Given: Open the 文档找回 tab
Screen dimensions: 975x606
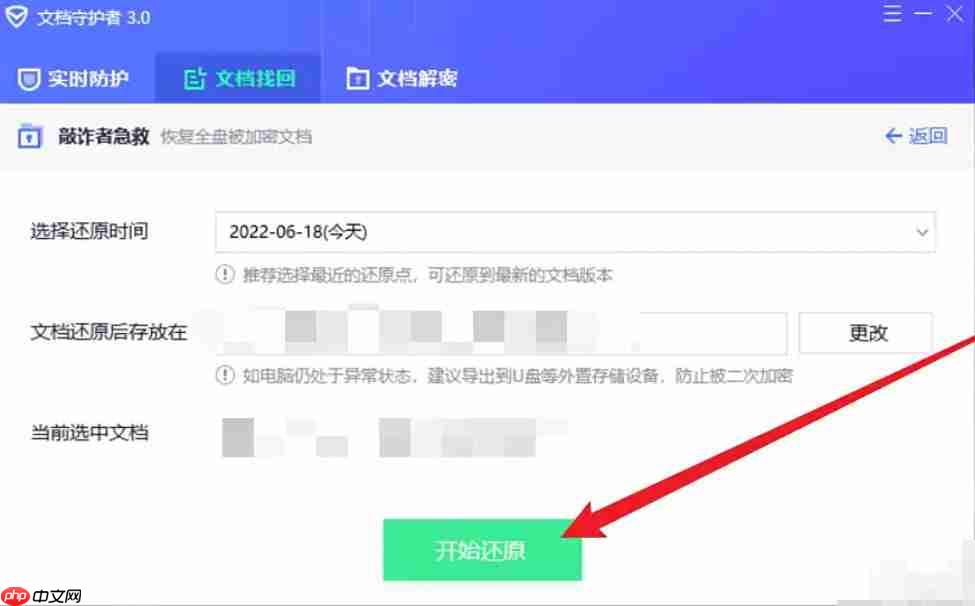Looking at the screenshot, I should tap(239, 79).
